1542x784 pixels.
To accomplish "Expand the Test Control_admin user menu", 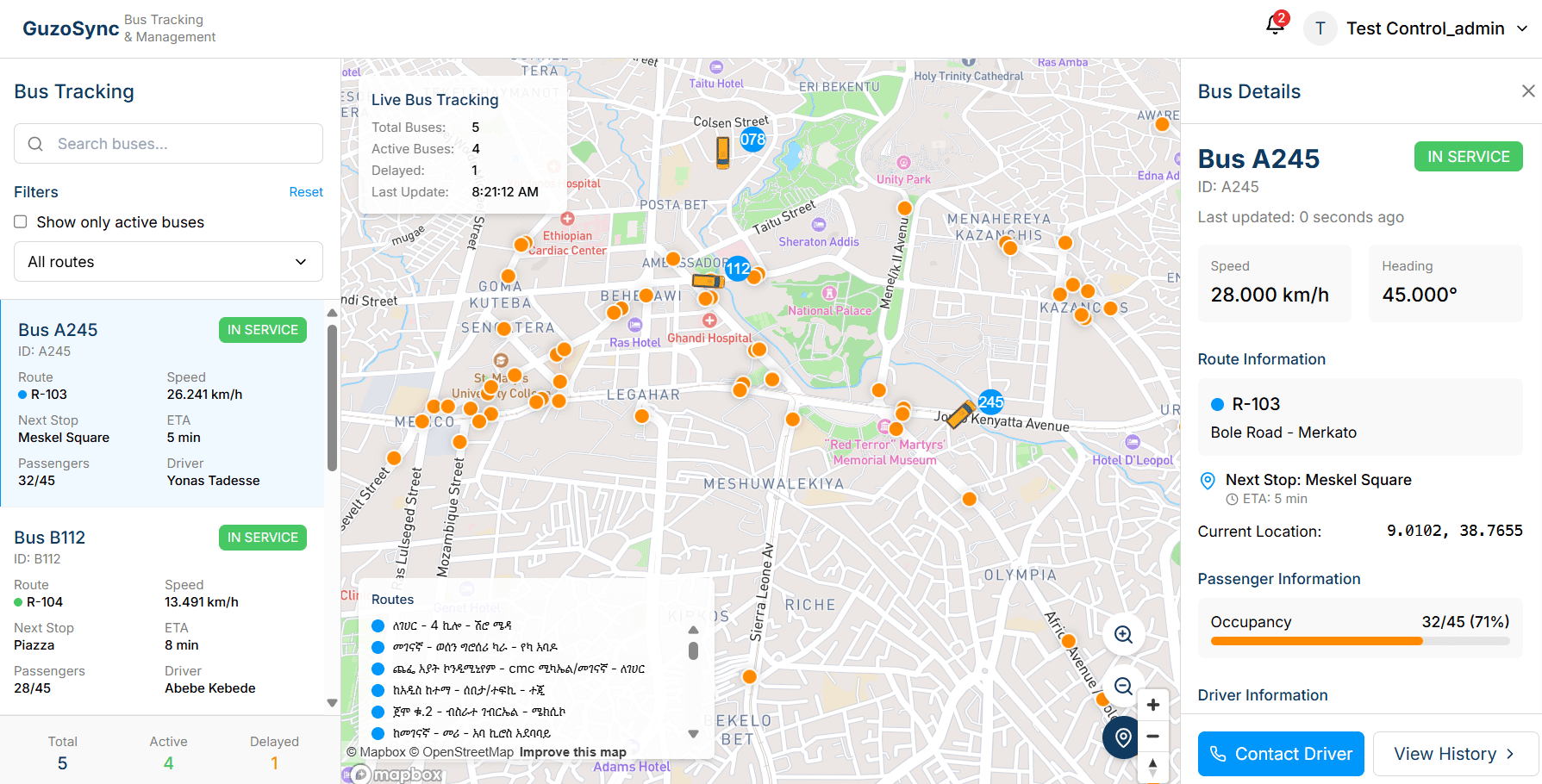I will tap(1424, 28).
